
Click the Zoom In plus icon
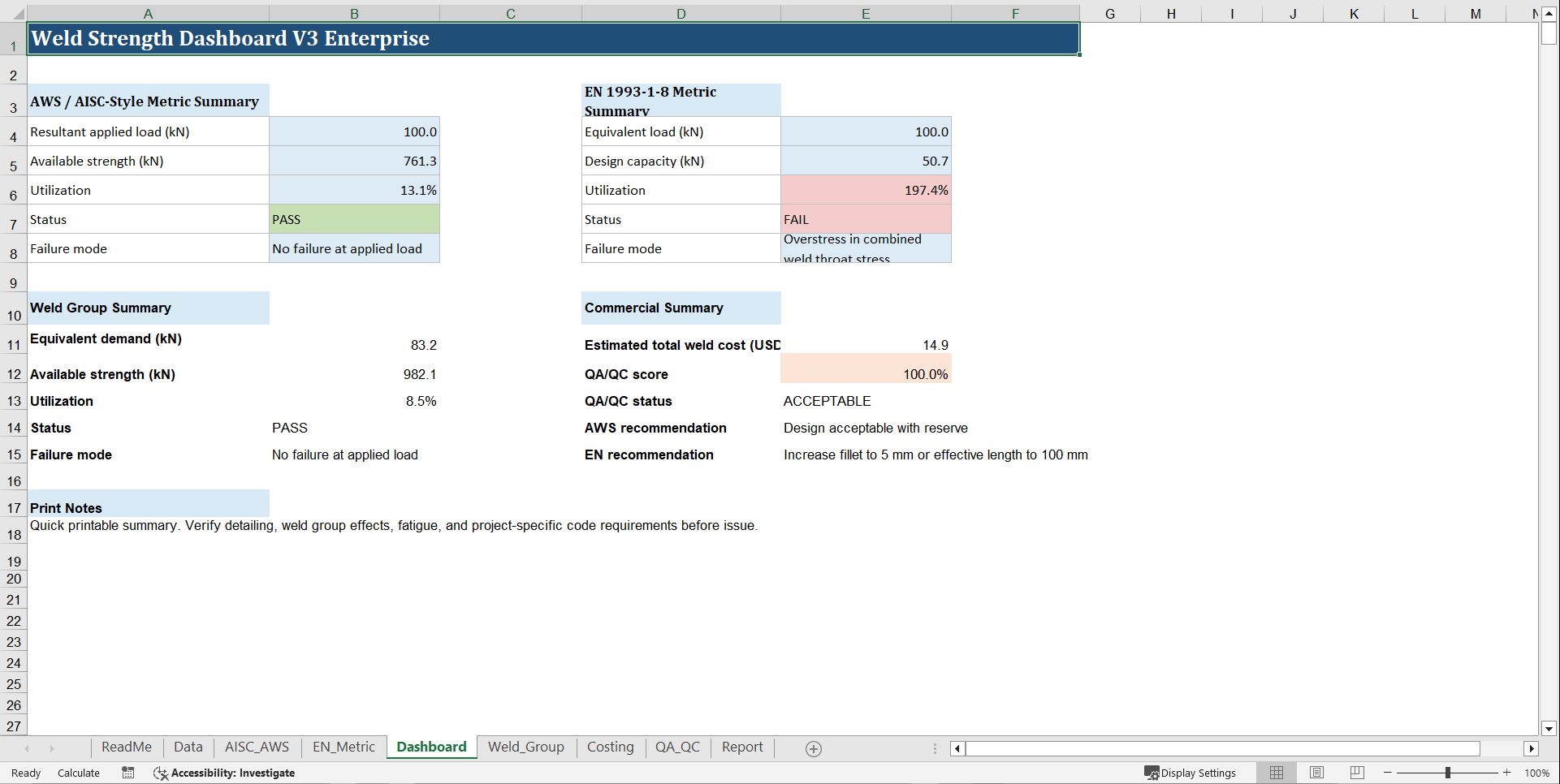(x=1508, y=773)
